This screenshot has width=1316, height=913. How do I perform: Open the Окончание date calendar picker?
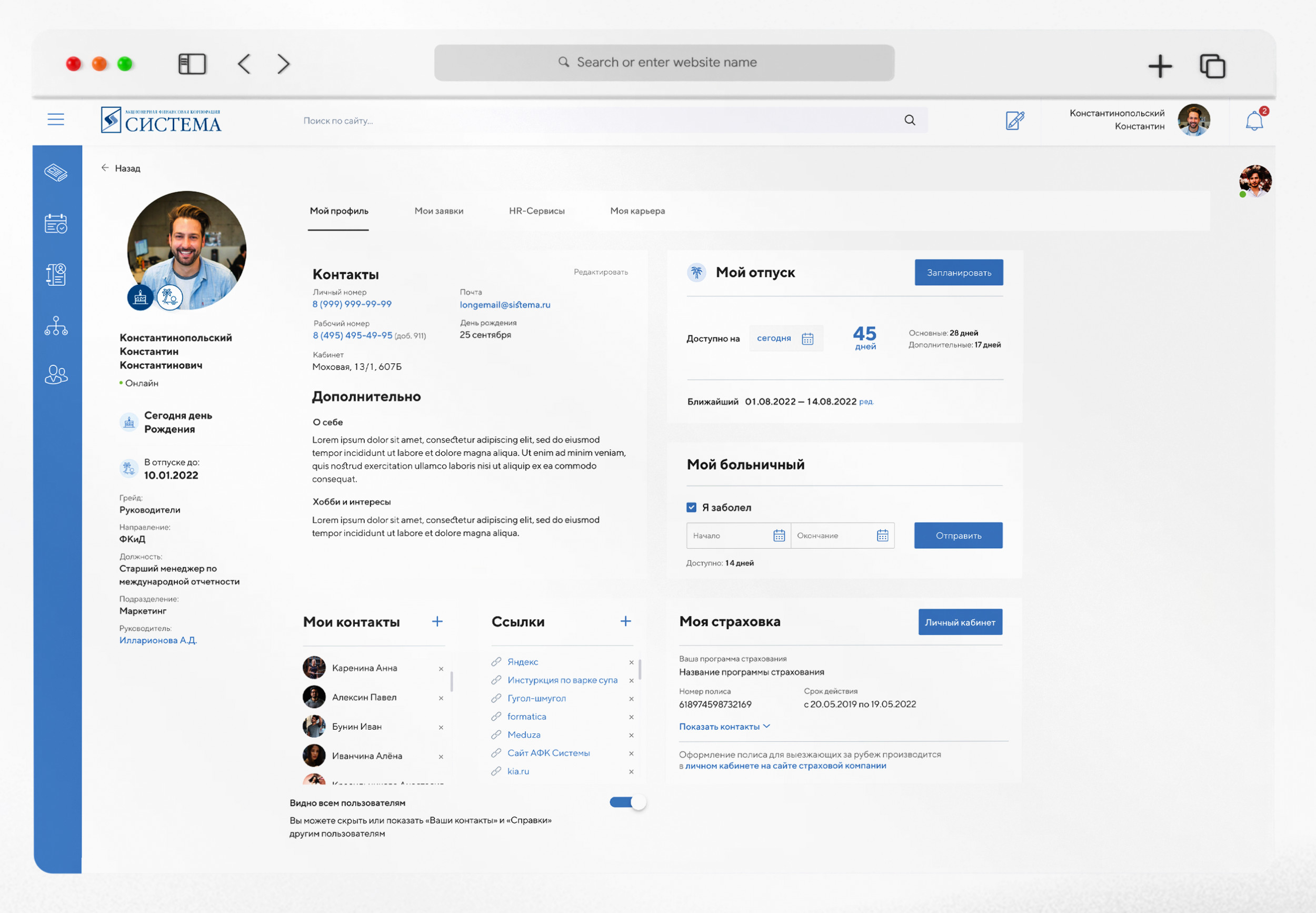882,535
